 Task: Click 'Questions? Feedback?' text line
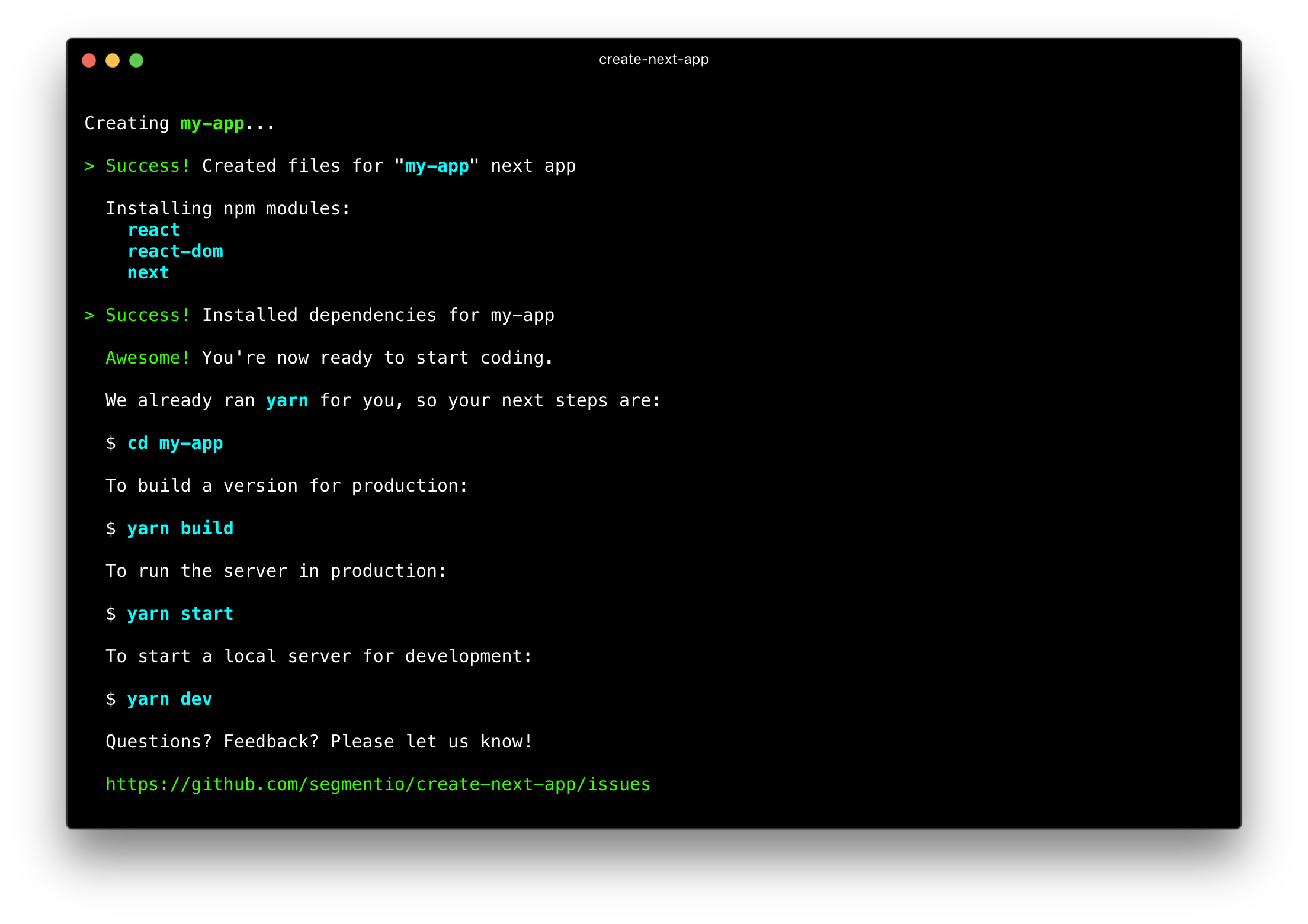[x=319, y=742]
